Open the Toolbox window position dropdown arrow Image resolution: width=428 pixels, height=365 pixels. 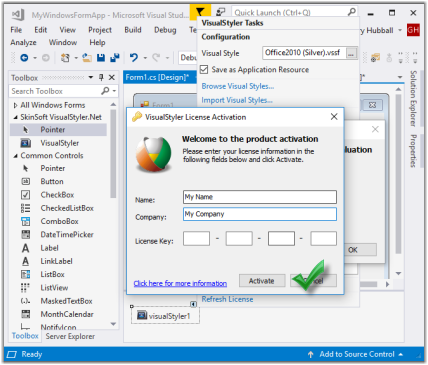coord(91,77)
